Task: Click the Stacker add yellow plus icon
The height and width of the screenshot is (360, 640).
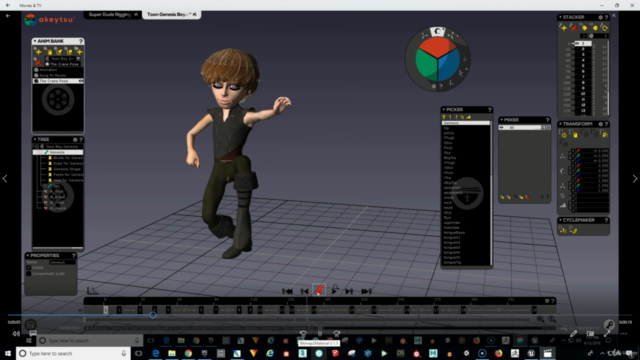Action: (564, 28)
